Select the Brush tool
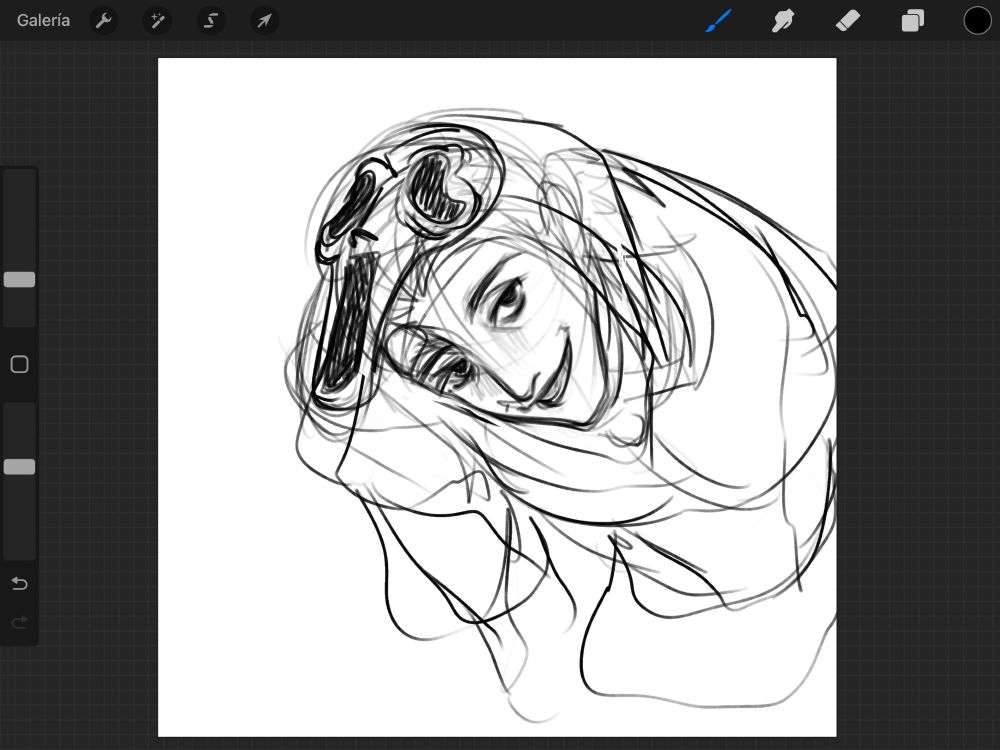This screenshot has width=1000, height=750. coord(719,21)
